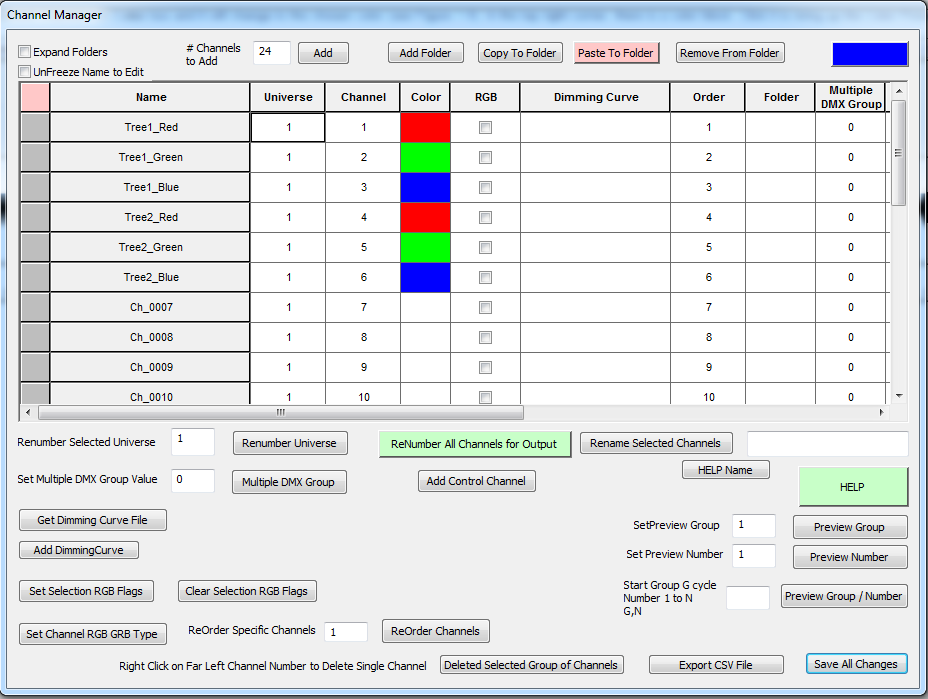Screen dimensions: 928x699
Task: Click the Add channels button
Action: pos(323,53)
